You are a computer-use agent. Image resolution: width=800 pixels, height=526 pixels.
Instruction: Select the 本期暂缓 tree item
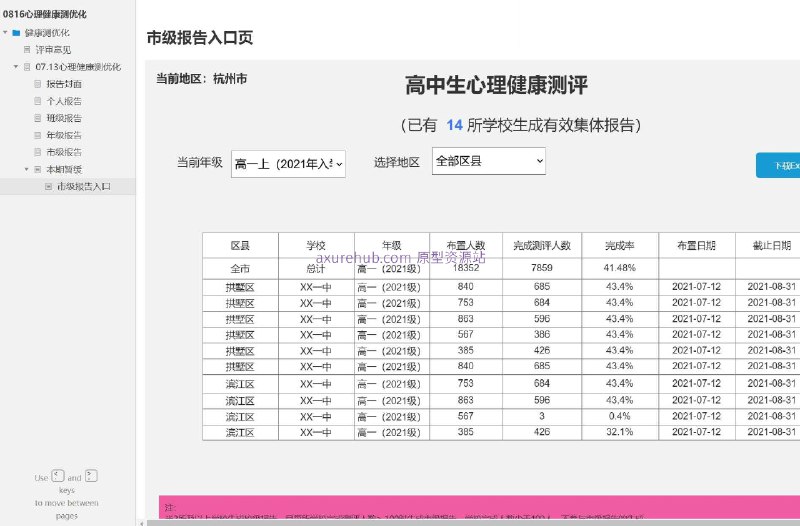pos(64,169)
